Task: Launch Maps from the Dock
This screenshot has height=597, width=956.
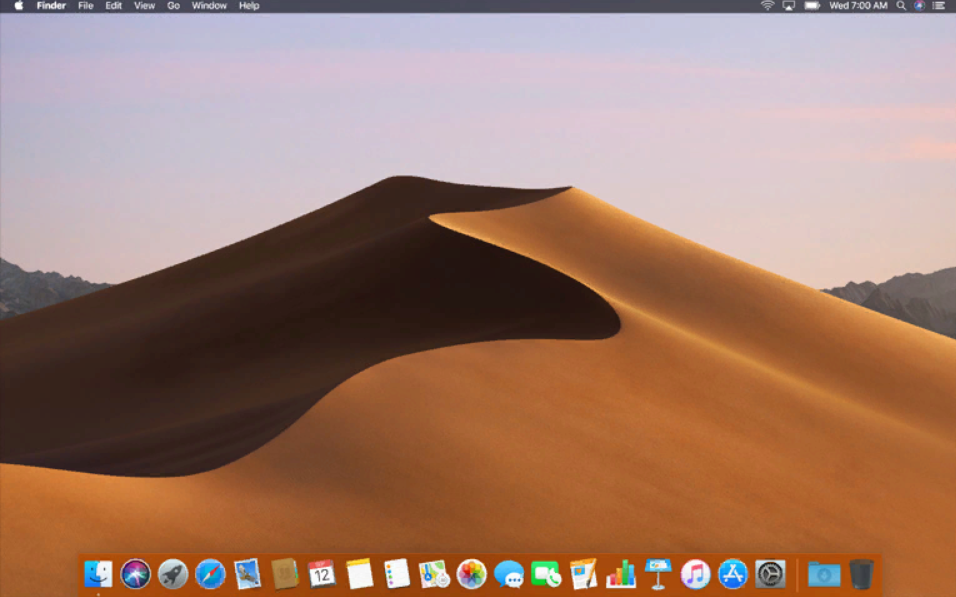Action: (434, 574)
